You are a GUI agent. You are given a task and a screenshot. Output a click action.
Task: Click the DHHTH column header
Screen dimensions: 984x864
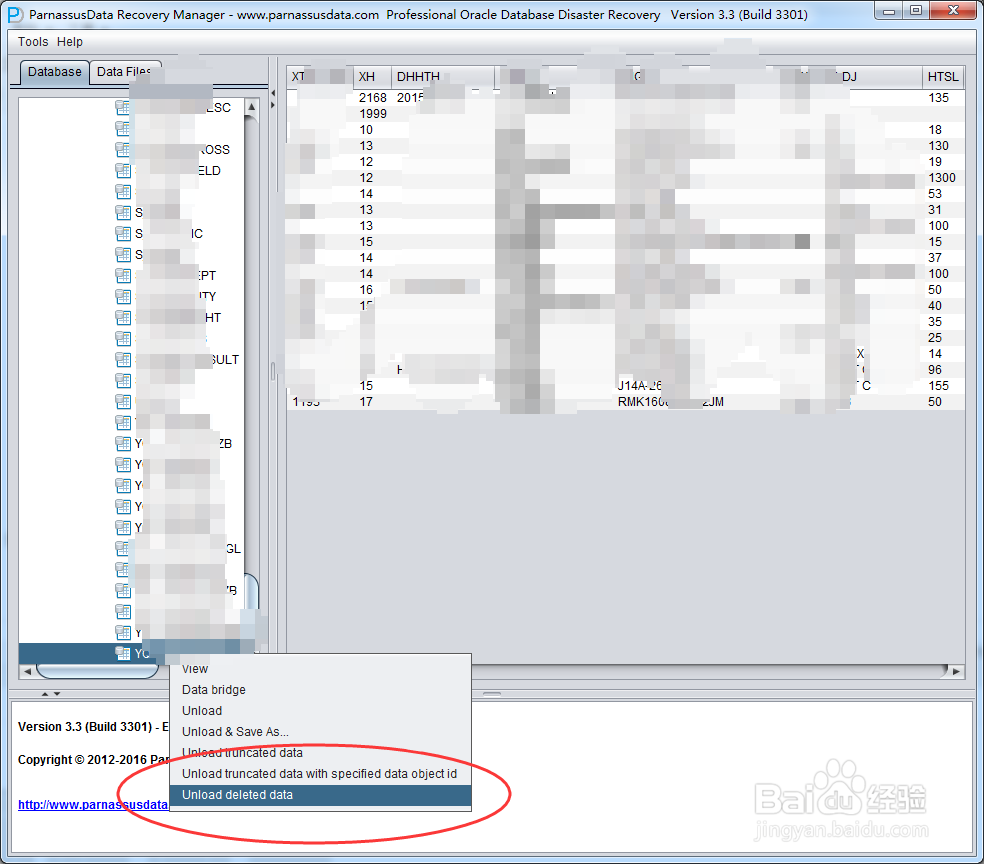click(442, 77)
